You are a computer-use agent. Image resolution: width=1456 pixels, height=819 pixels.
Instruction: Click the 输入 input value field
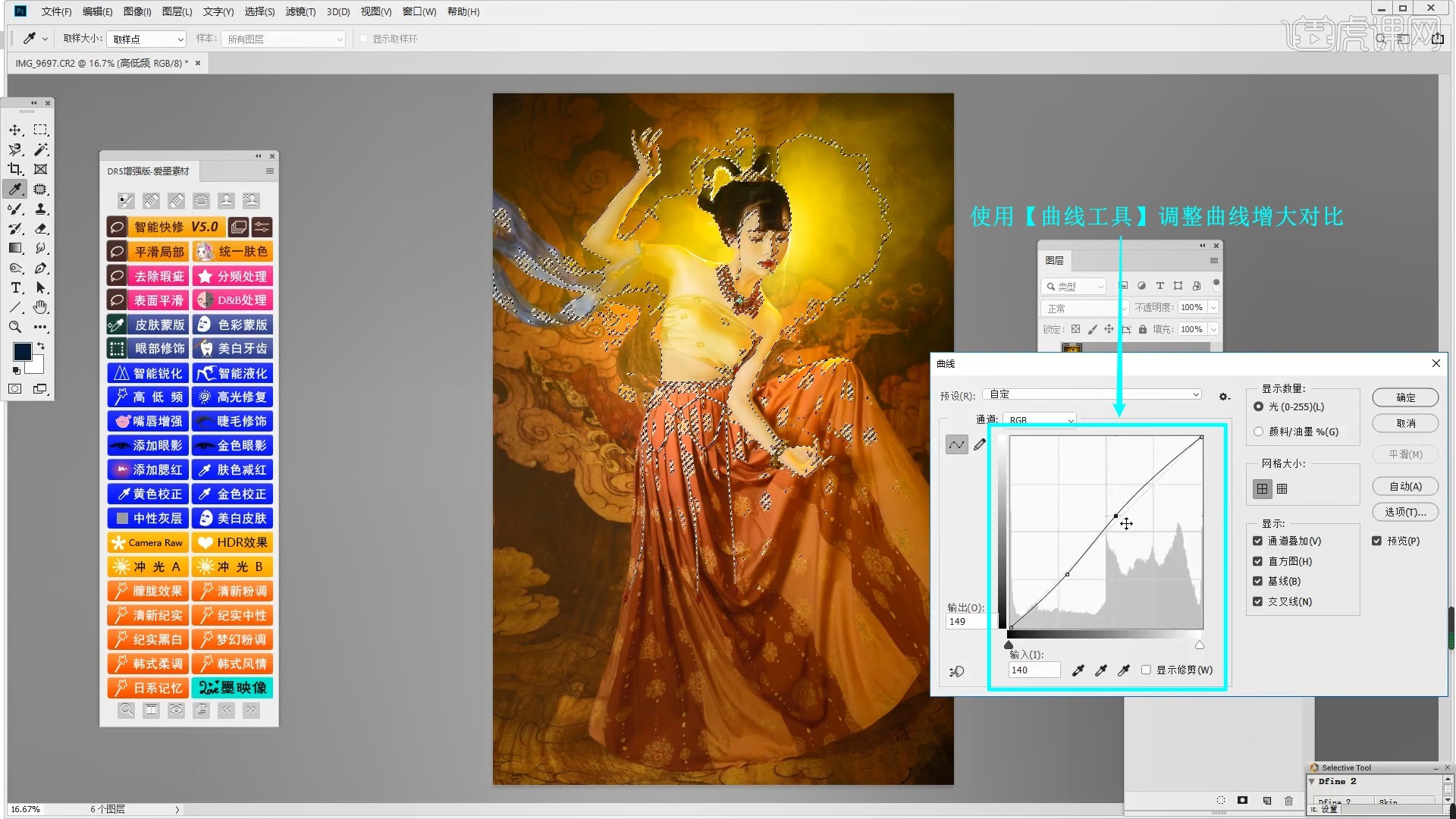pyautogui.click(x=1034, y=670)
